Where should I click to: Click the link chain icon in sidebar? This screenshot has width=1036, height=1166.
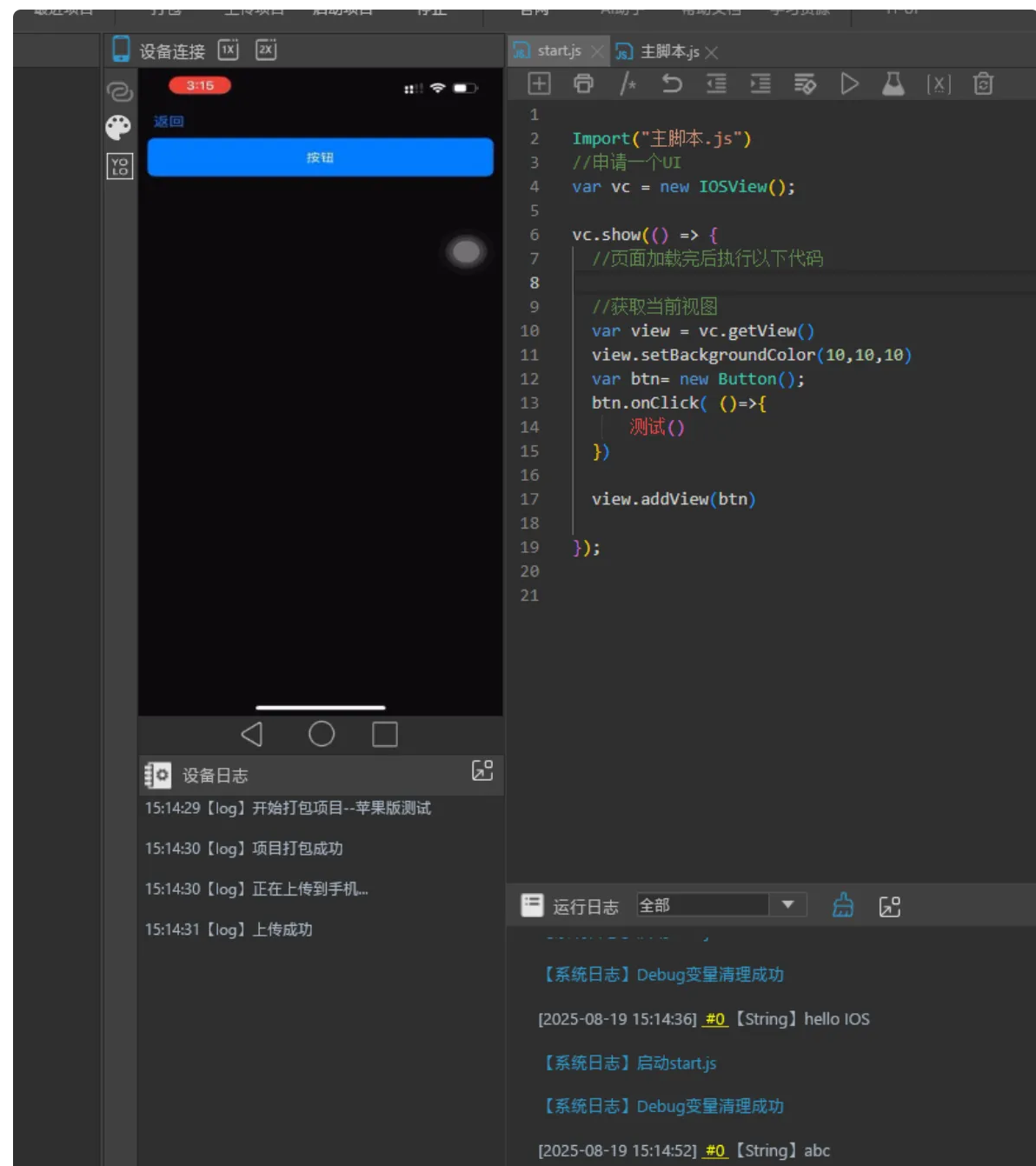point(119,91)
